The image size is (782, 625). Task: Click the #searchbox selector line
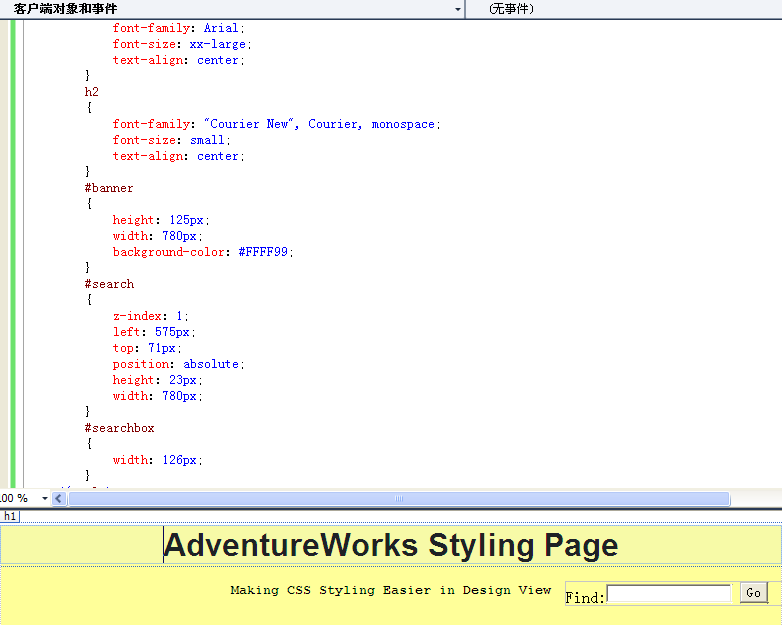(x=119, y=428)
